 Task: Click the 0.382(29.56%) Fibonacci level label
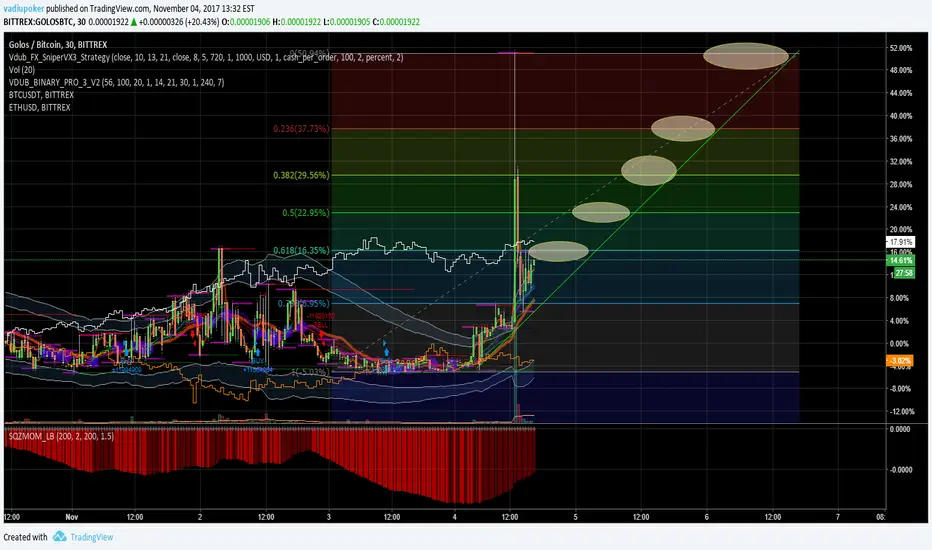click(301, 175)
